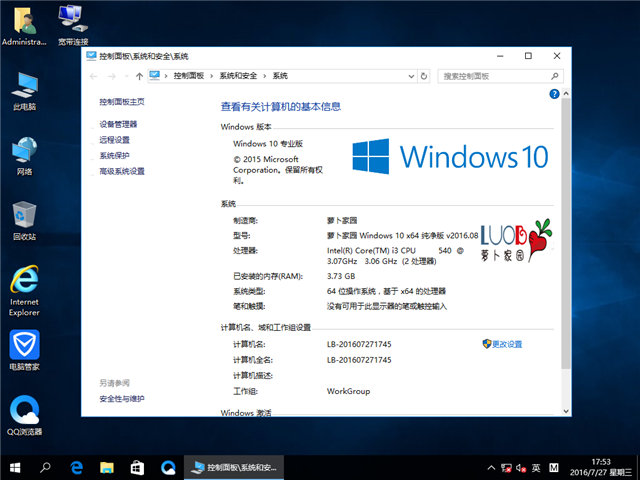Screen dimensions: 640x480
Task: Click 系统 breadcrumb segment
Action: (x=280, y=76)
